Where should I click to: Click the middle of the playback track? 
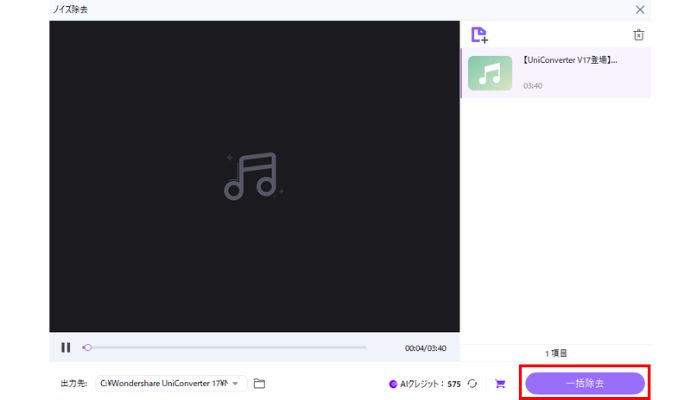click(225, 348)
